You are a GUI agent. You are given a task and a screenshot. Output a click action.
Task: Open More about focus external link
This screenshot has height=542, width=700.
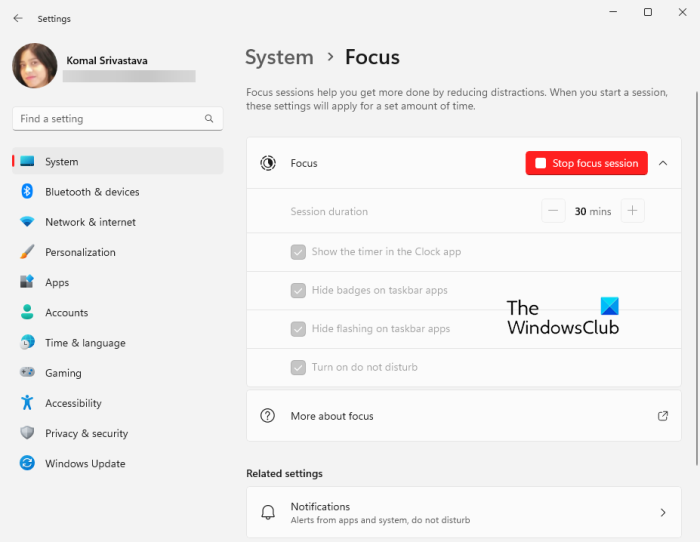(662, 416)
